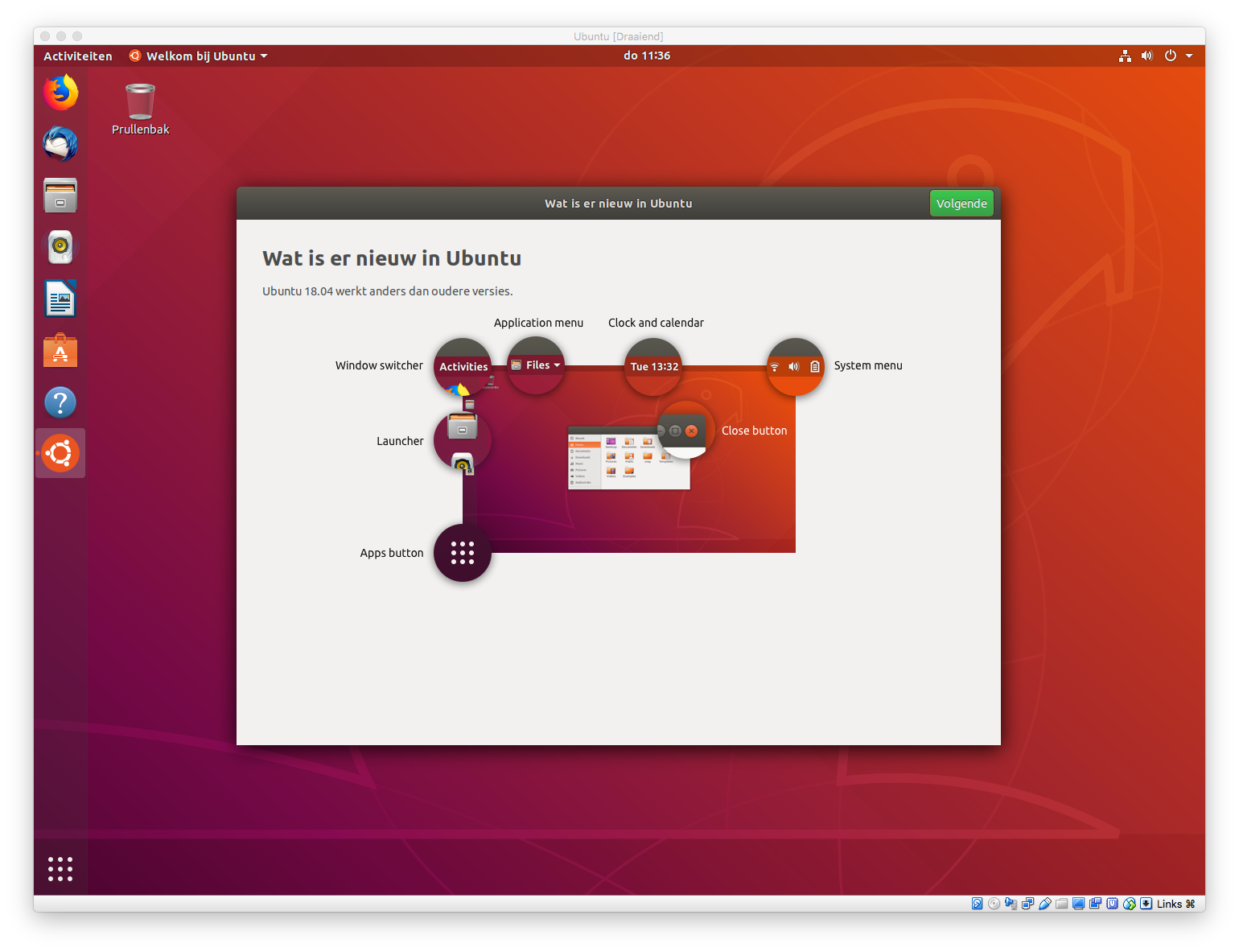Launch Rhythmbox music player

pos(60,247)
